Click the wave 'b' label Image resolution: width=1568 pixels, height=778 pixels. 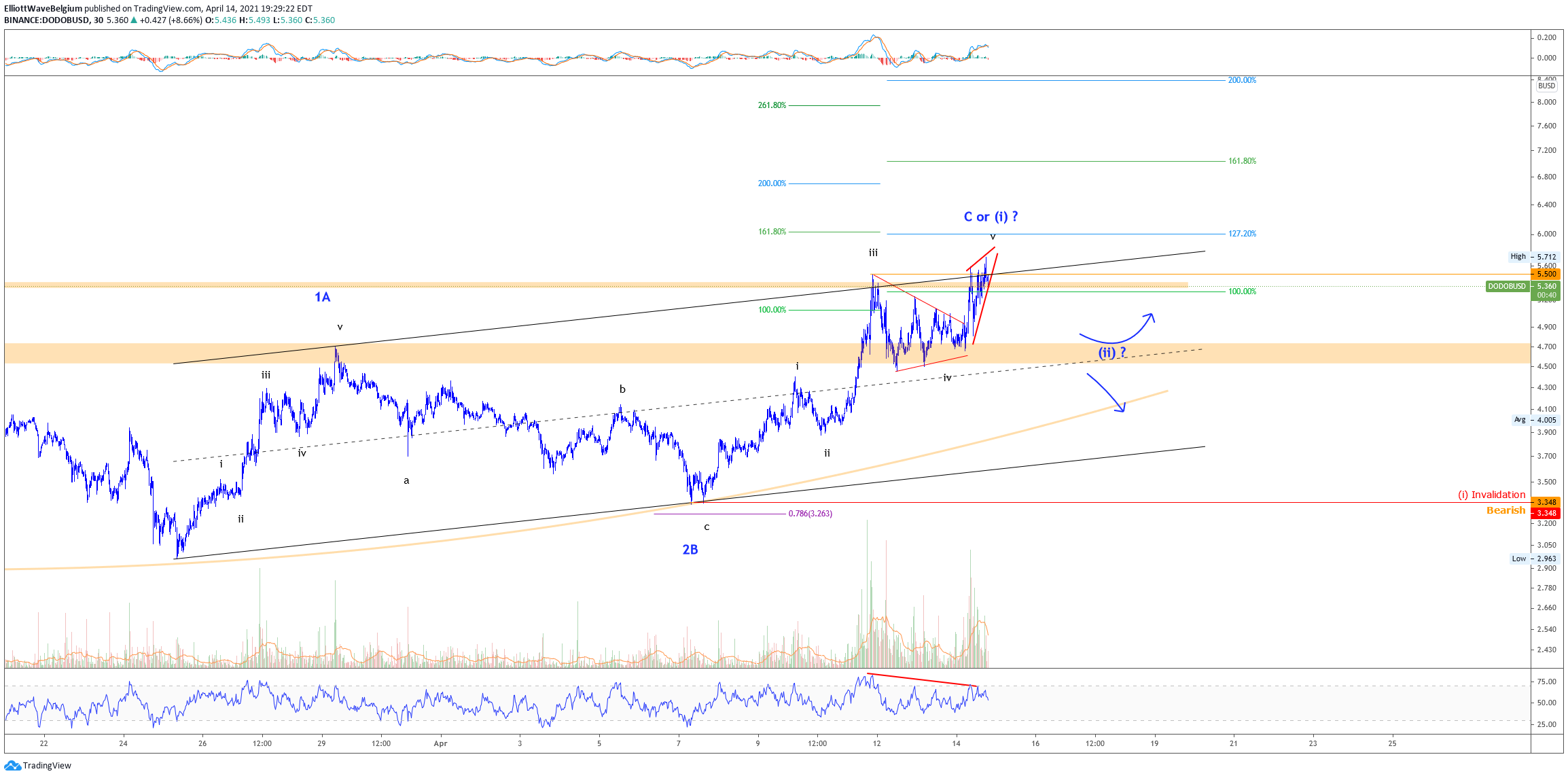pos(622,389)
